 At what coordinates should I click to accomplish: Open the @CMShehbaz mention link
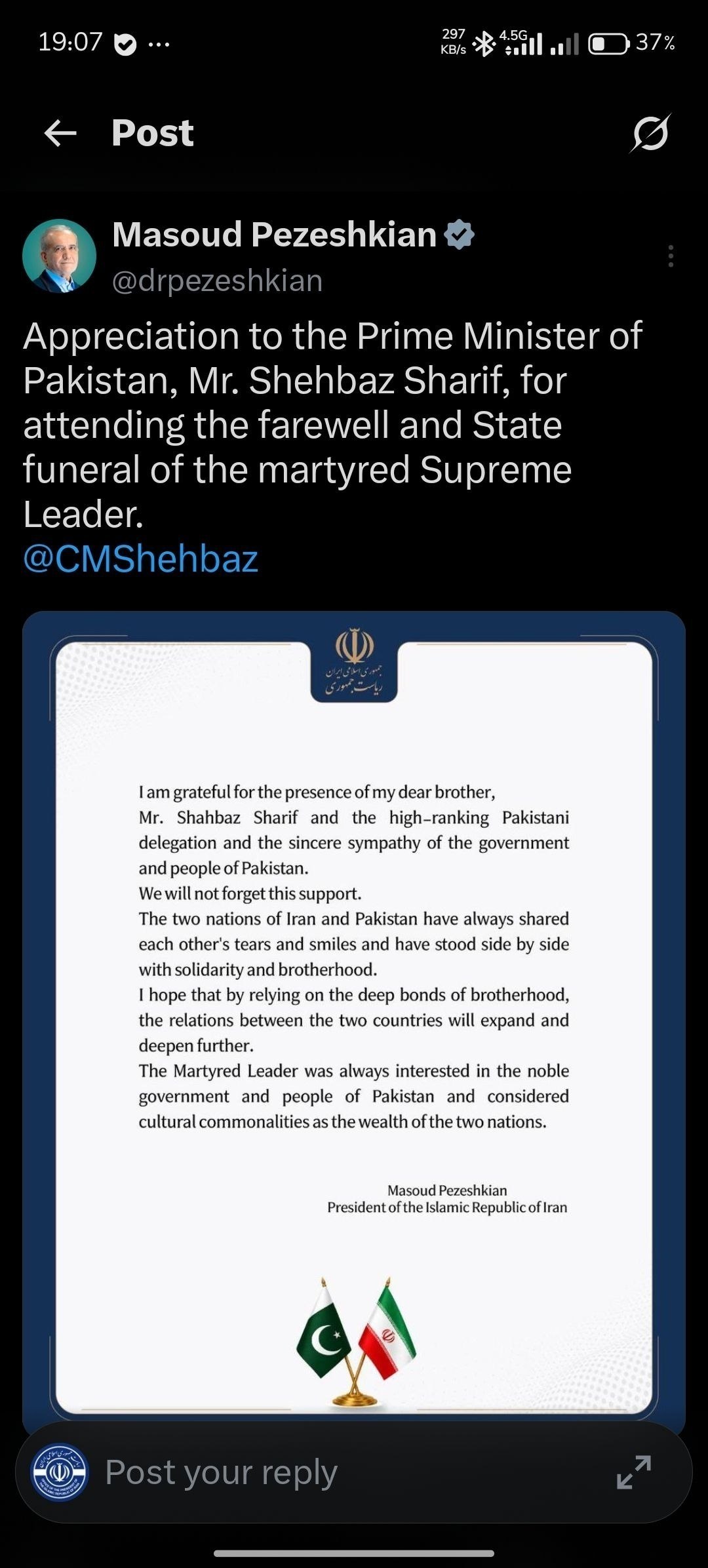click(141, 559)
